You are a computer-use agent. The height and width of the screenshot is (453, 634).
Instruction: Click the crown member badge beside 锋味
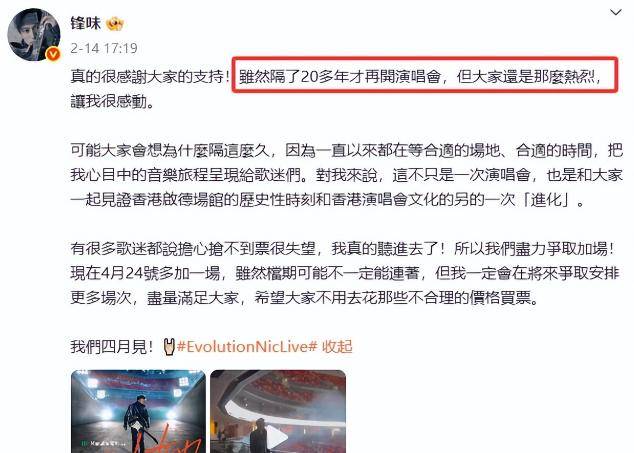click(x=115, y=24)
